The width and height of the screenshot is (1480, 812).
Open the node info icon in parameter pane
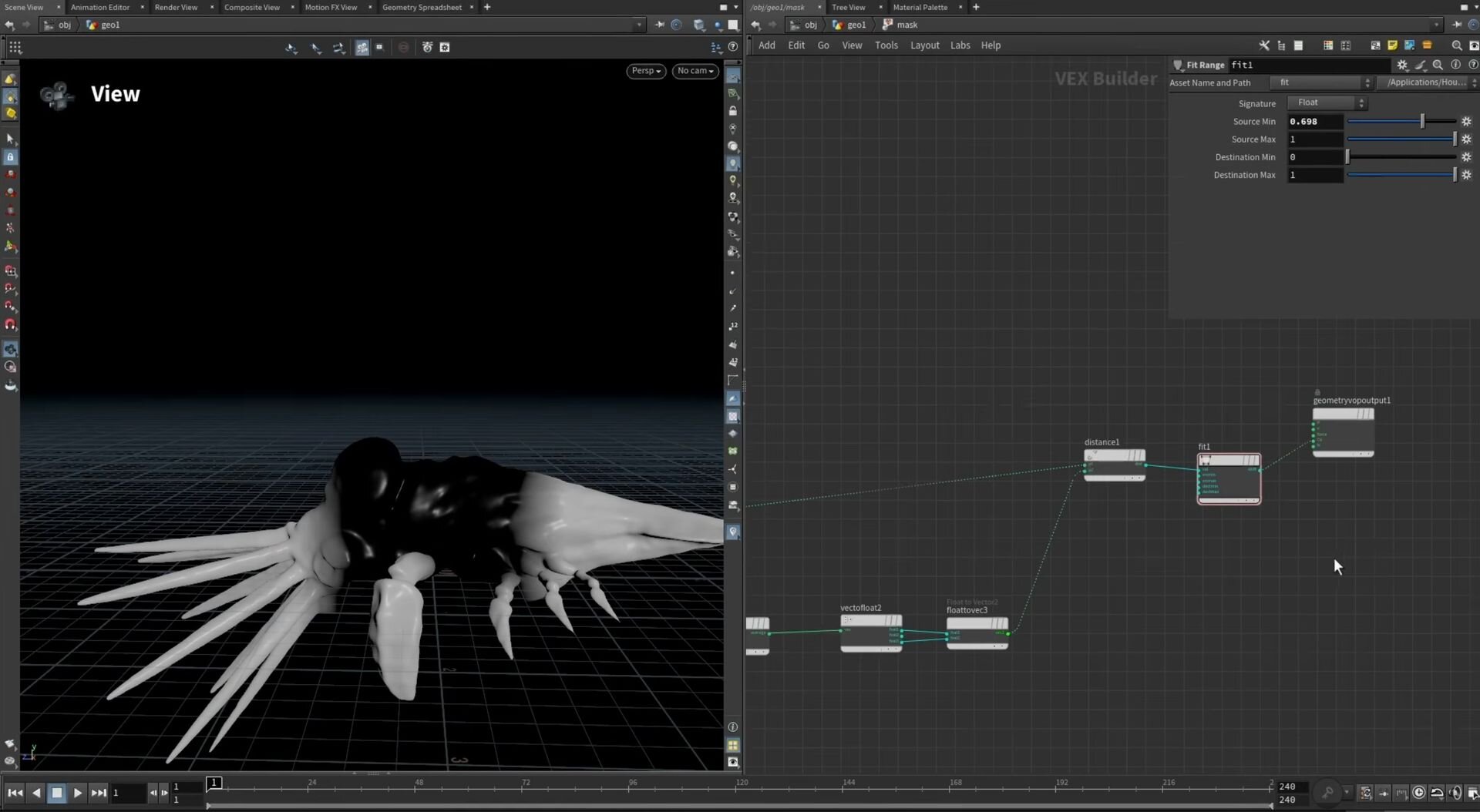tap(1455, 65)
